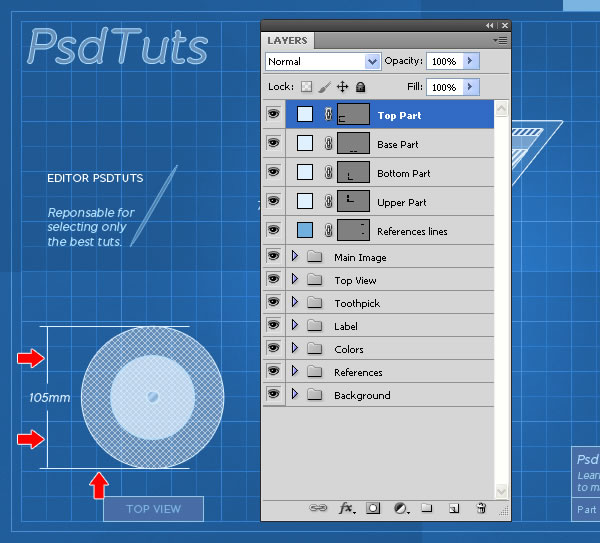Click the Fill value field

coord(445,87)
